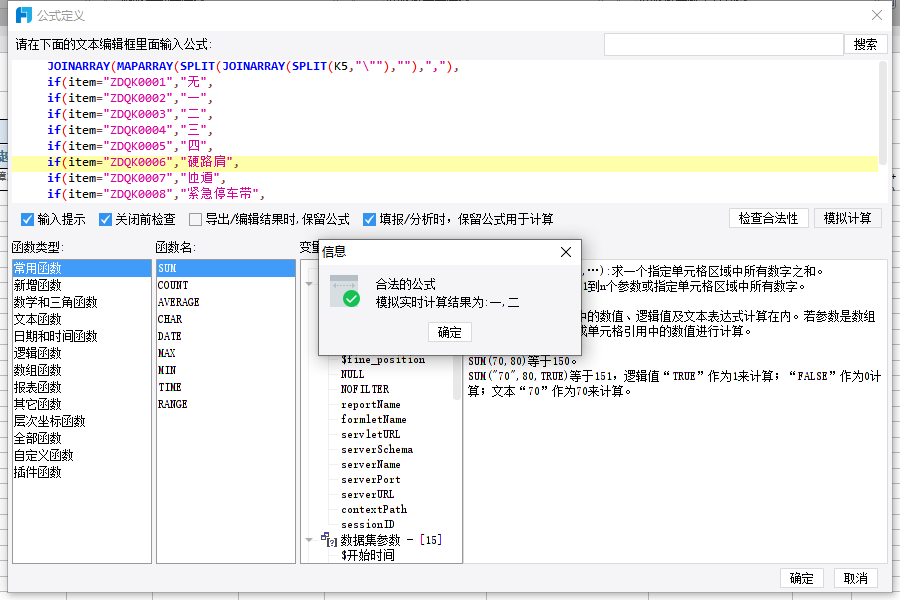The height and width of the screenshot is (600, 900).
Task: Toggle the 关闭前检查 checkbox
Action: (105, 219)
